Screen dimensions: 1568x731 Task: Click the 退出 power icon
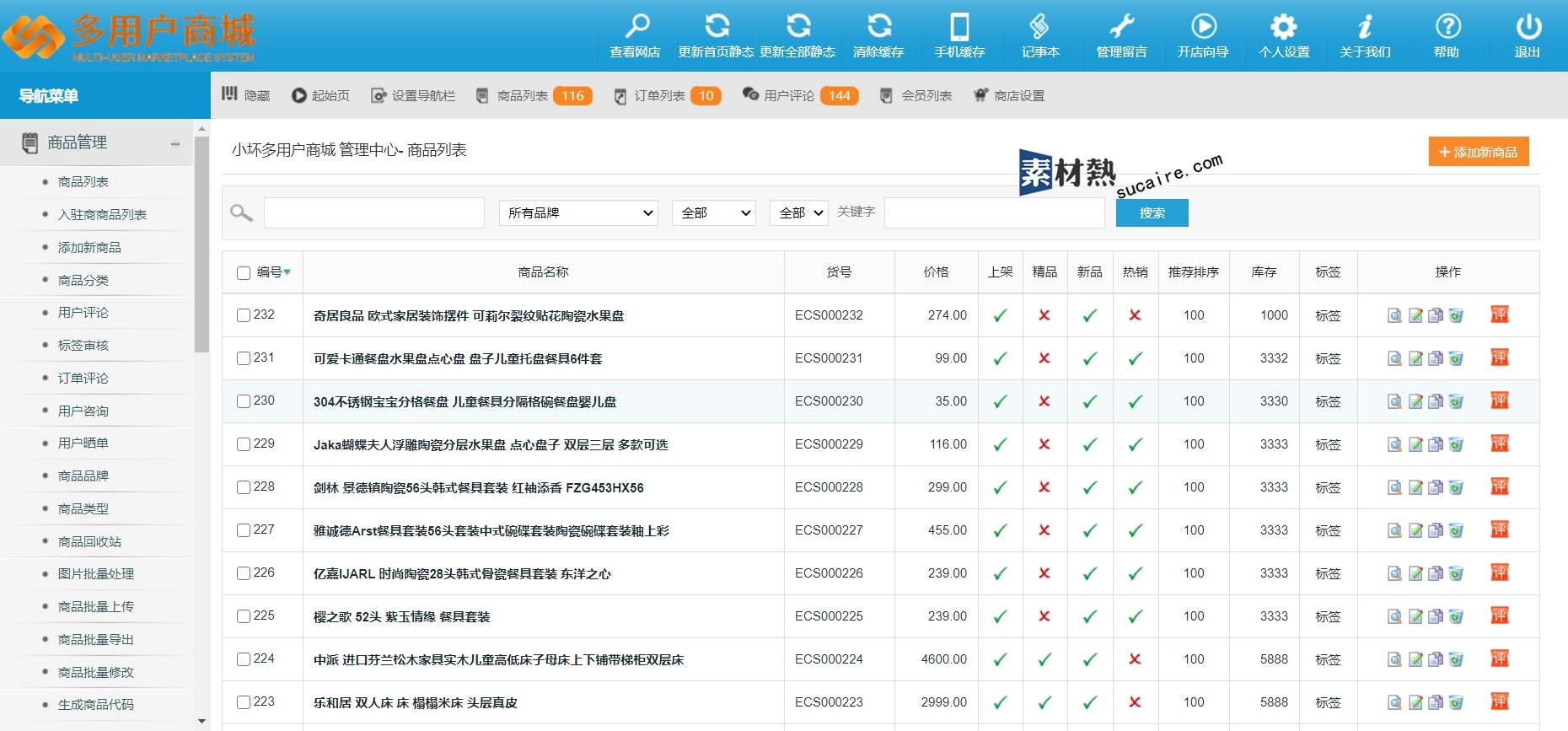click(x=1528, y=27)
